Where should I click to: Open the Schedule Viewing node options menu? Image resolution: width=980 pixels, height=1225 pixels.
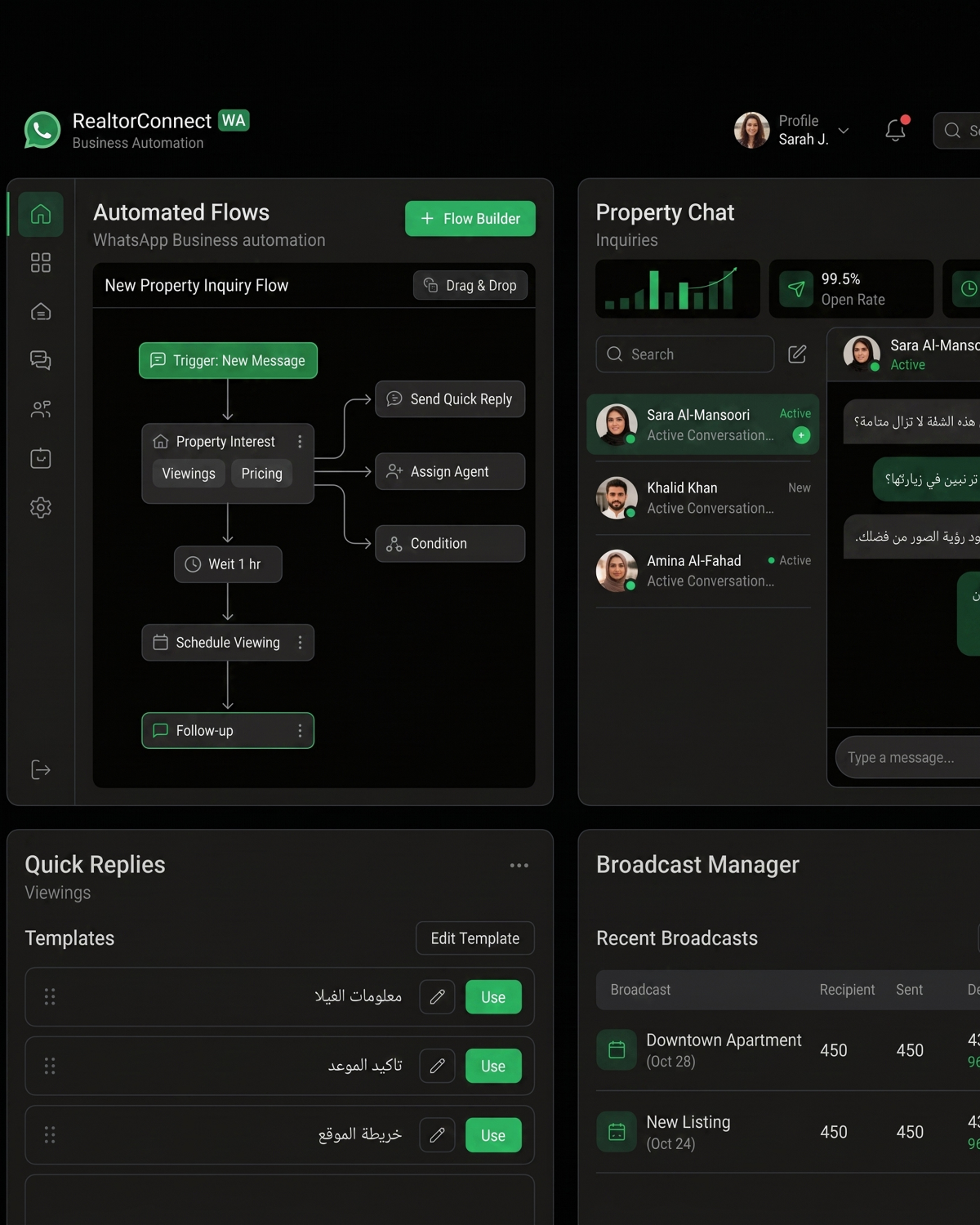coord(300,643)
